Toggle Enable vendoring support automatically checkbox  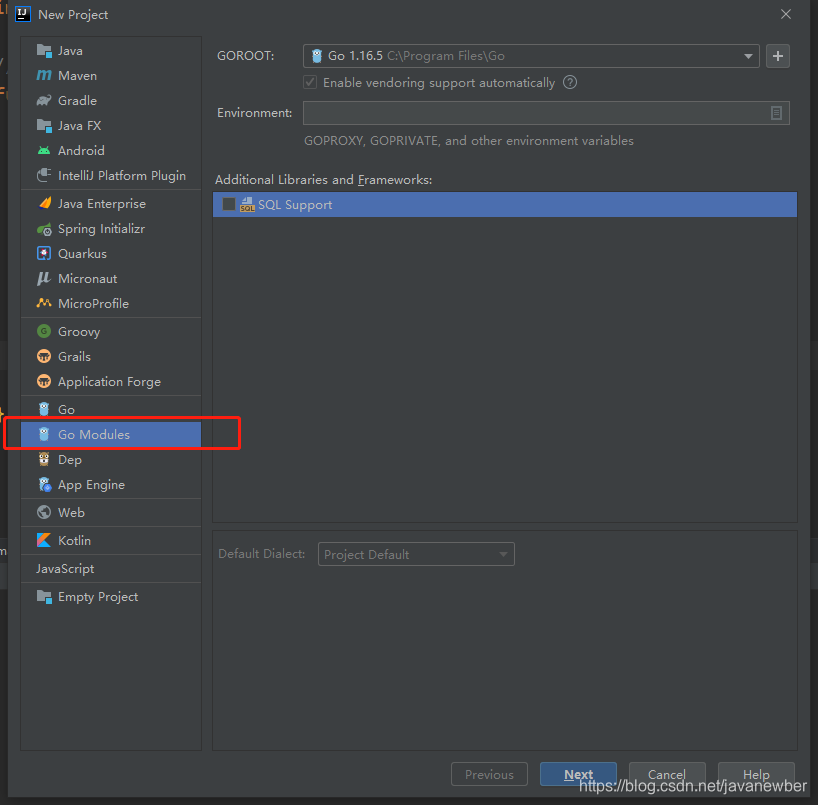point(310,82)
